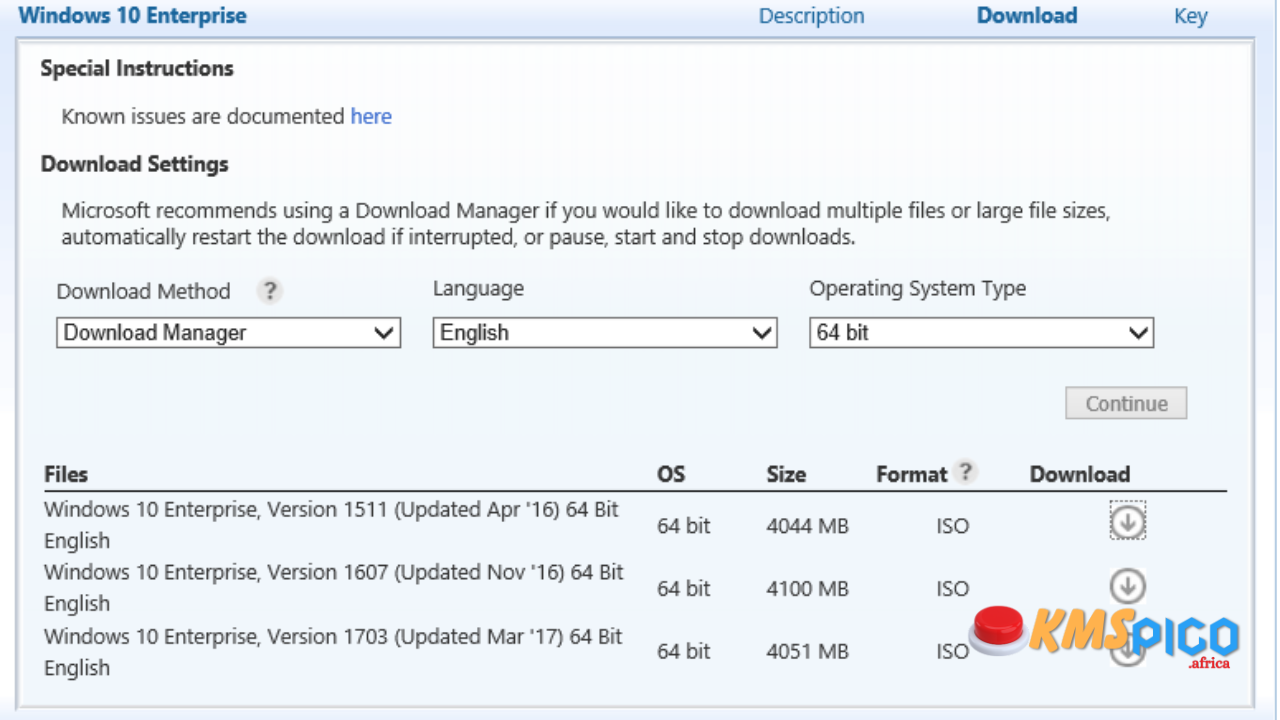This screenshot has width=1280, height=720.
Task: Click the Files column header
Action: point(66,474)
